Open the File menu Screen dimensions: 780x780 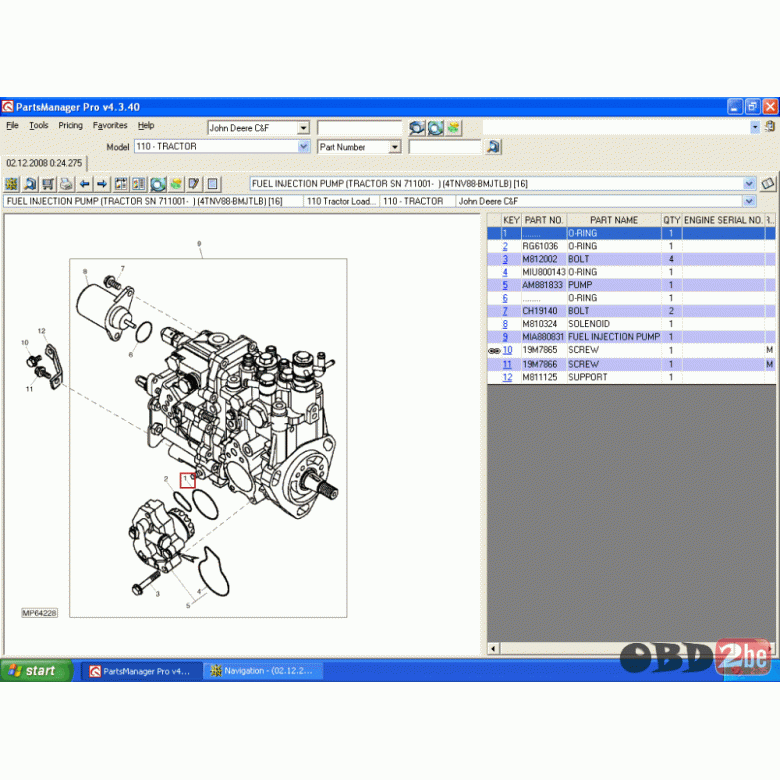(12, 125)
